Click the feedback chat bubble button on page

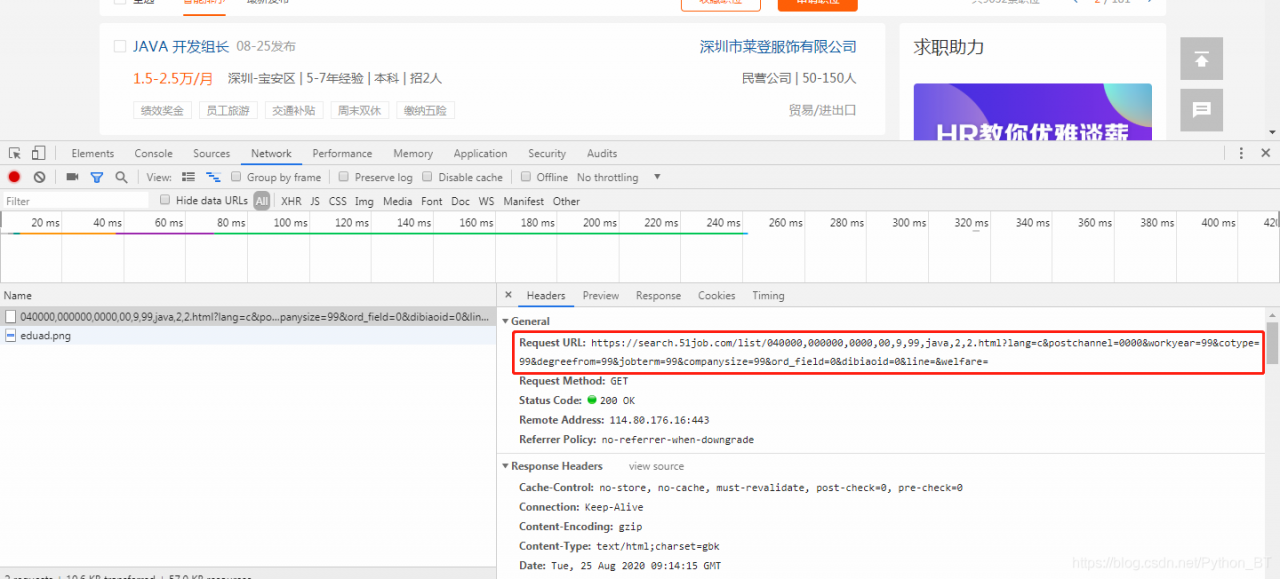[1201, 110]
